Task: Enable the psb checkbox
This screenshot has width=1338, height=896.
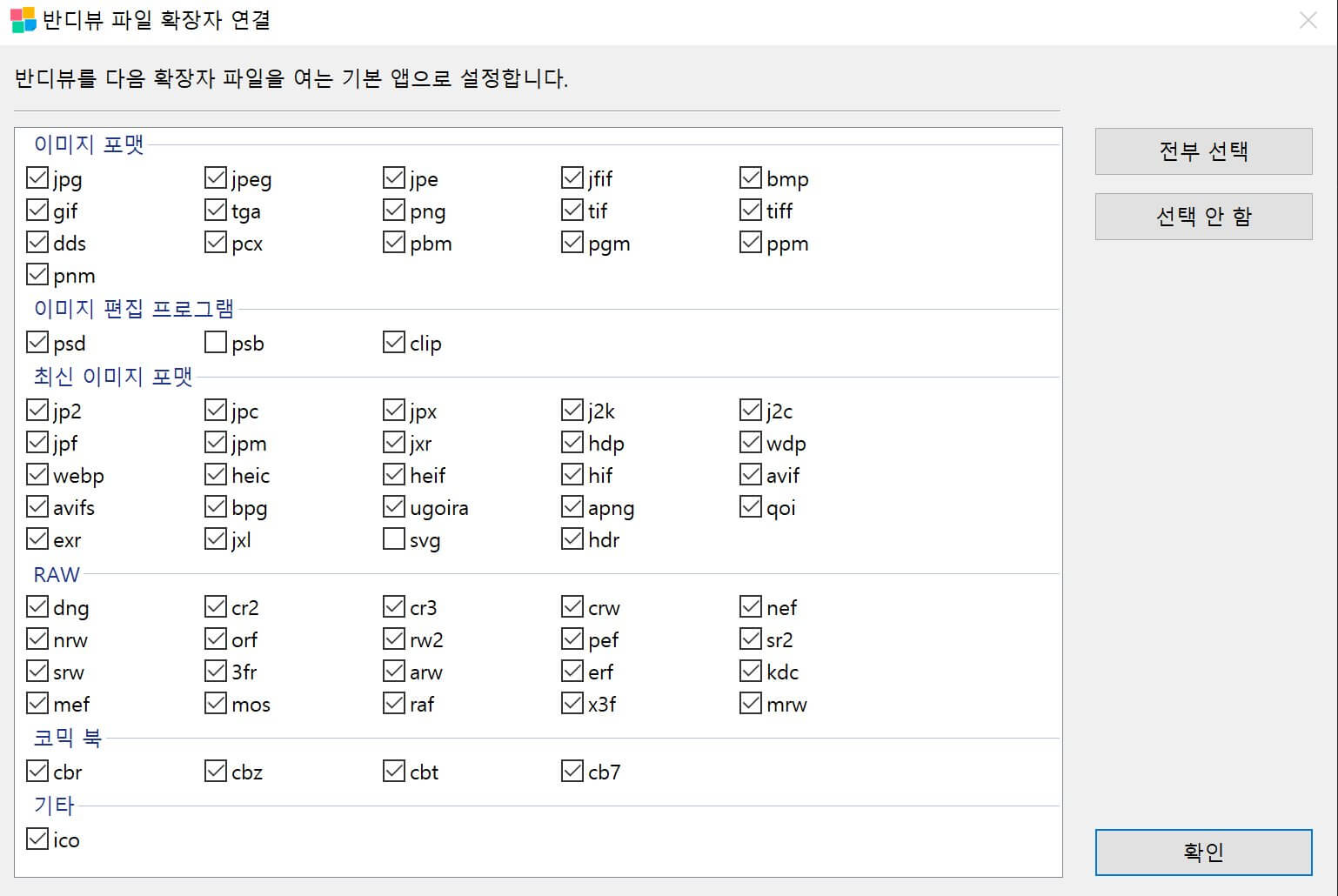Action: [214, 342]
